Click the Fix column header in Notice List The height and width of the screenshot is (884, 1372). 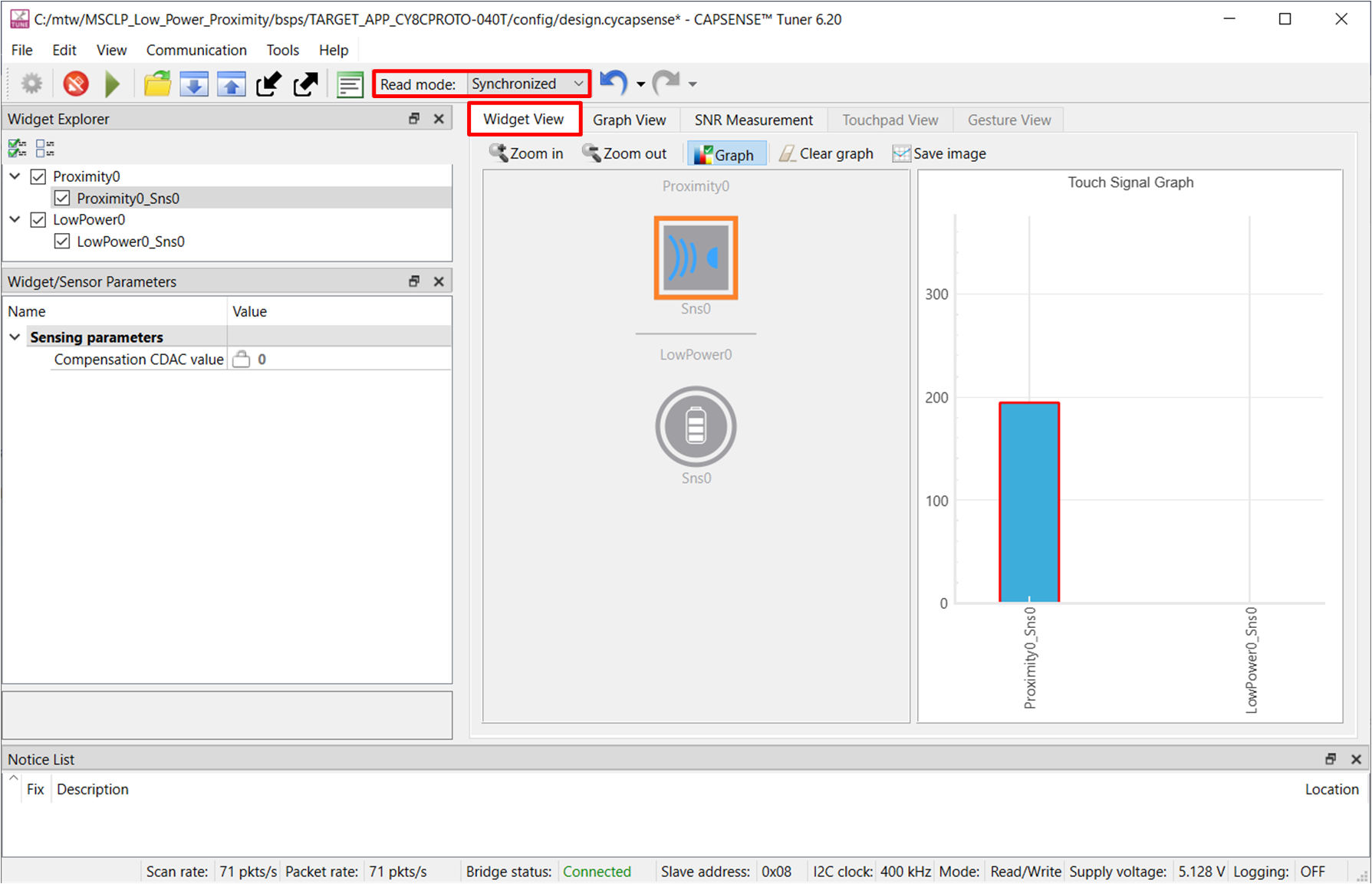(x=35, y=789)
